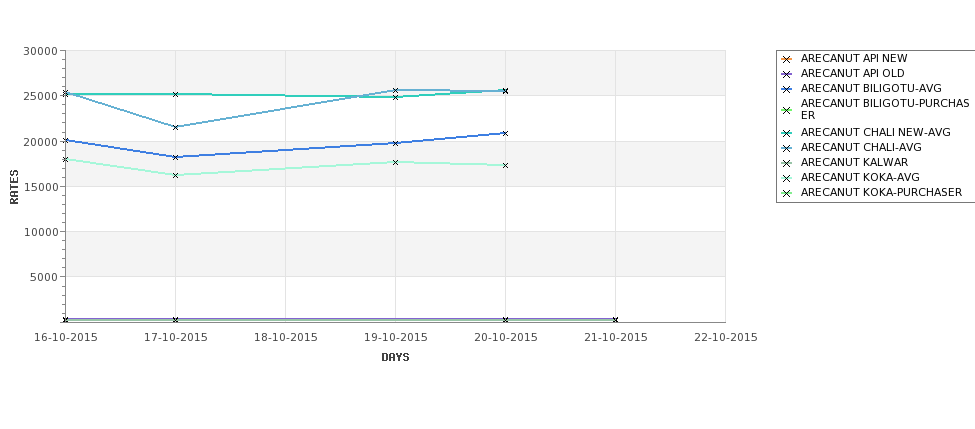Click the 20-10-2015 point on the BILIGOTU-AVG line
The image size is (975, 429).
coord(506,133)
